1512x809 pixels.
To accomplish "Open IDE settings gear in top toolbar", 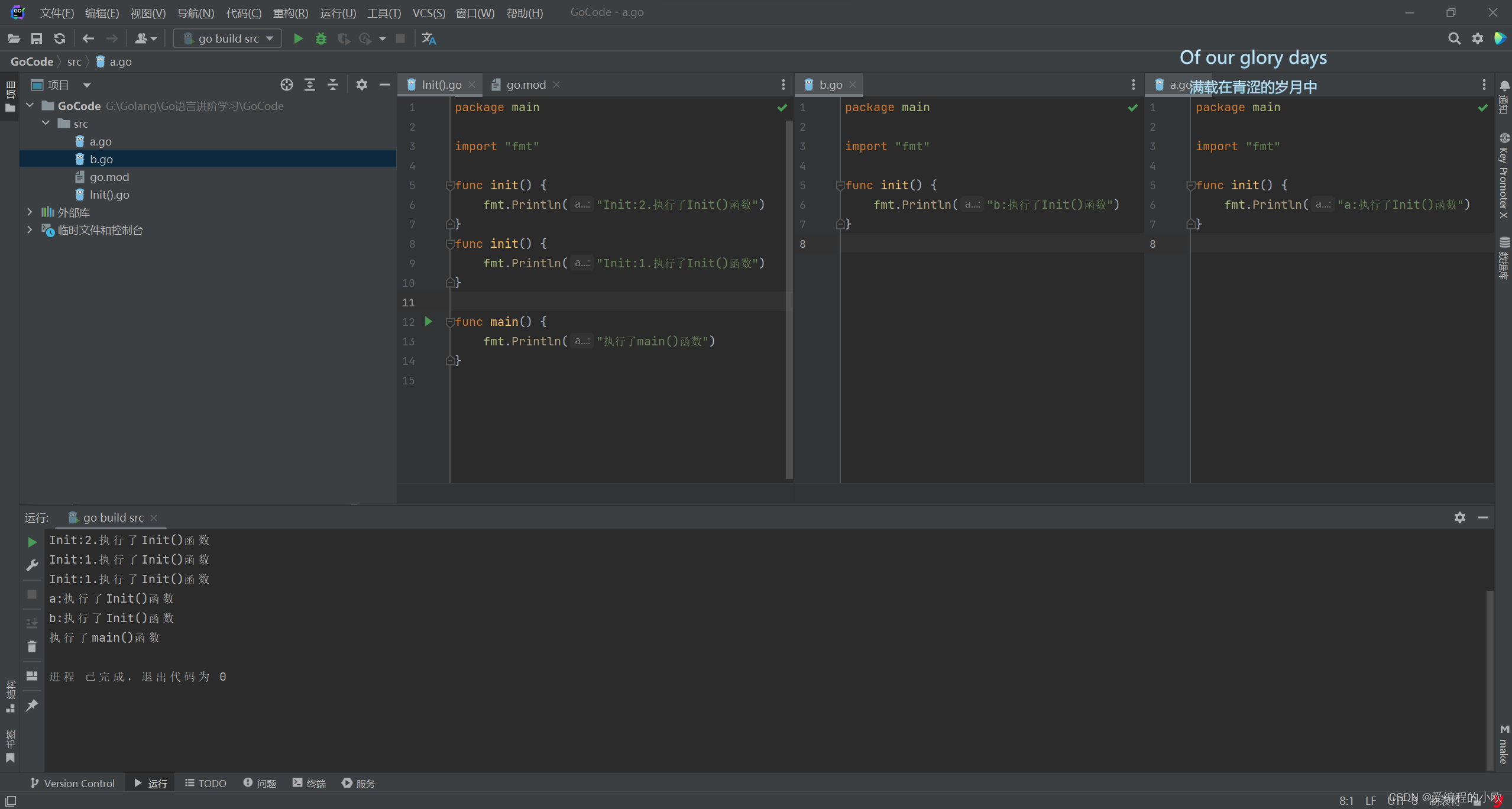I will tap(1477, 38).
